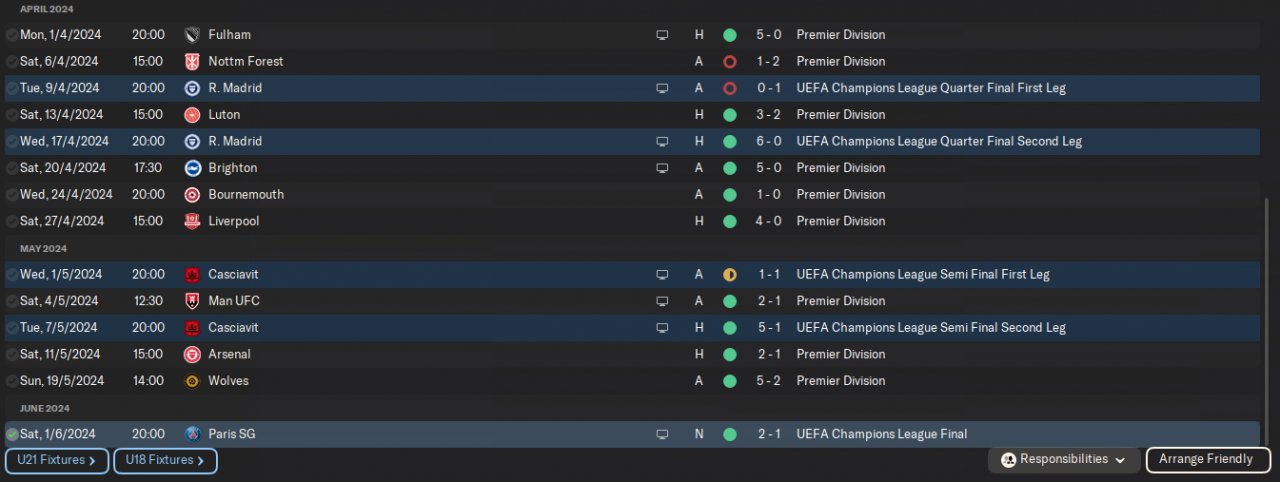
Task: Click the draw result indicator for Casciavit away
Action: tap(730, 274)
